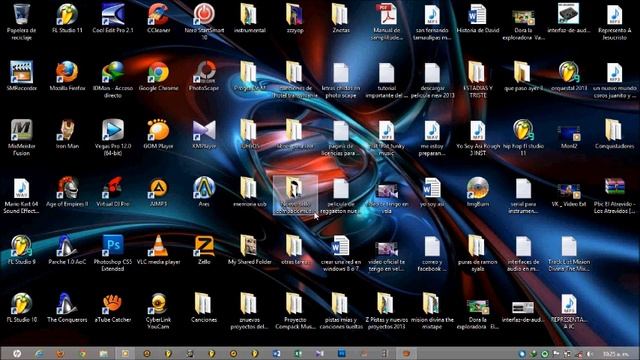640x360 pixels.
Task: Select pagina de licencias para file
Action: (x=341, y=138)
